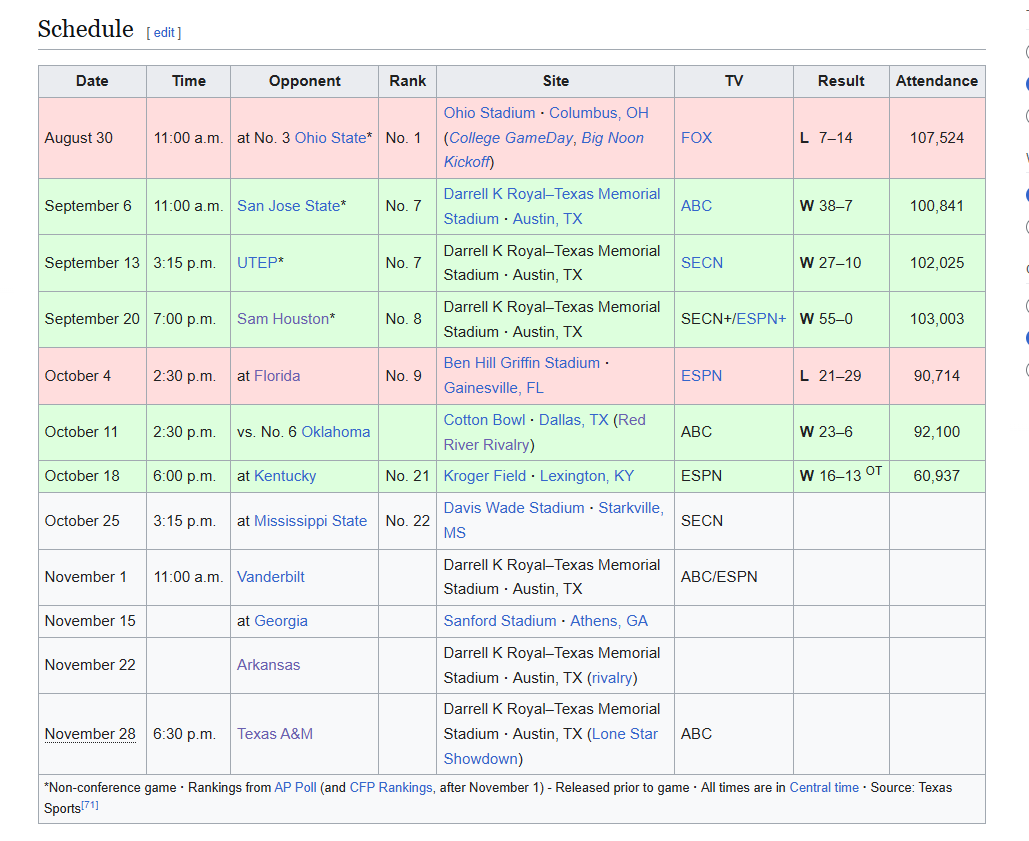Viewport: 1029px width, 841px height.
Task: Open the FOX TV network link
Action: click(696, 138)
